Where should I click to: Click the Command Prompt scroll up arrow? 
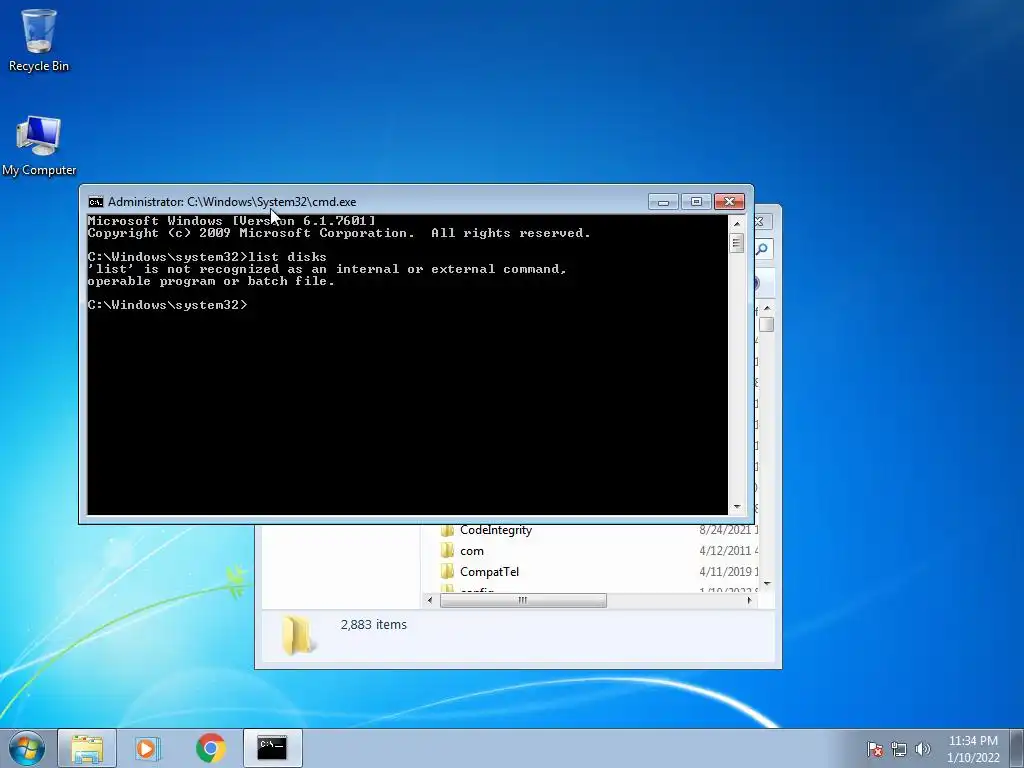[x=737, y=223]
